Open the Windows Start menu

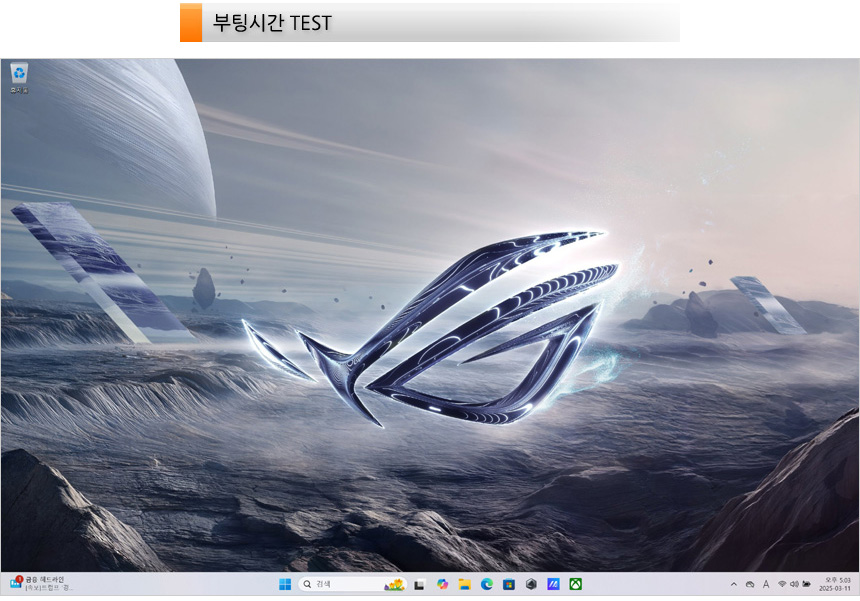(284, 584)
